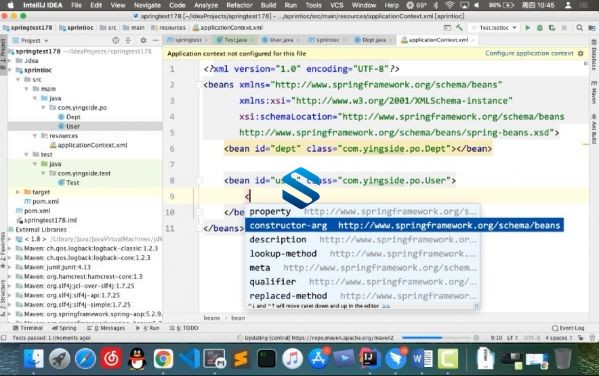Choose qualifier from completion popup

(363, 282)
